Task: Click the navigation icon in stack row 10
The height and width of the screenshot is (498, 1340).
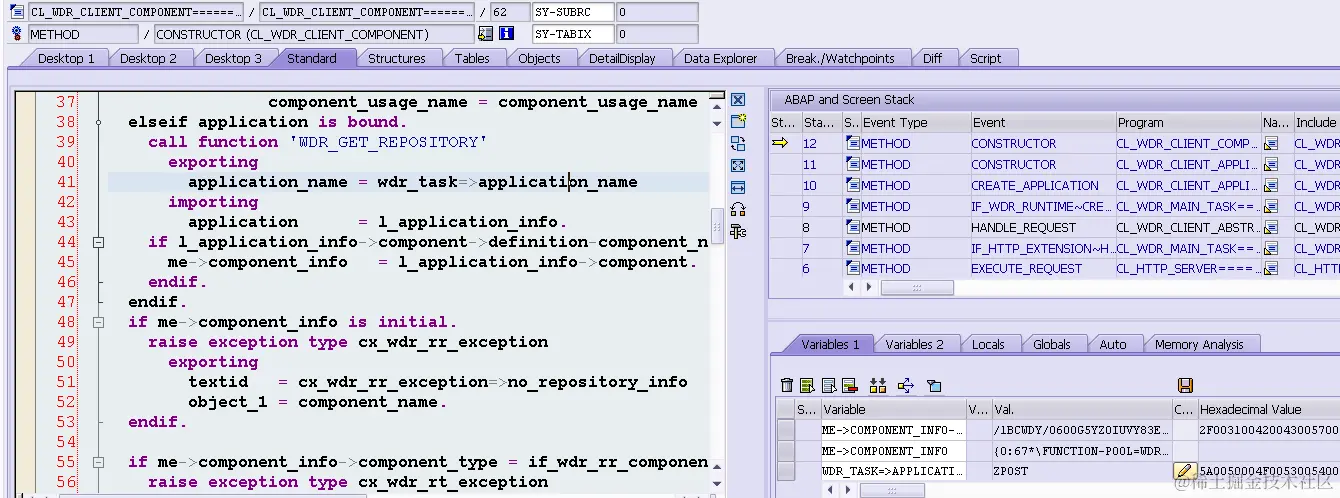Action: [1271, 186]
